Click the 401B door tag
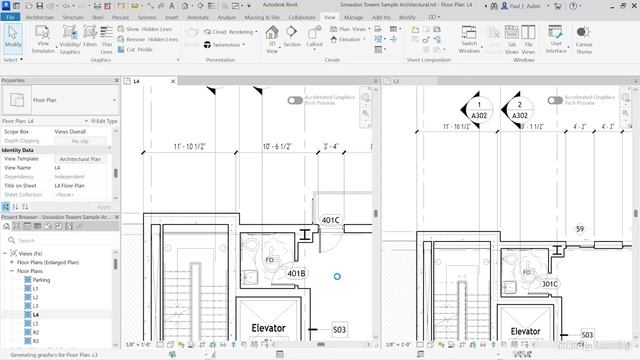 [296, 273]
